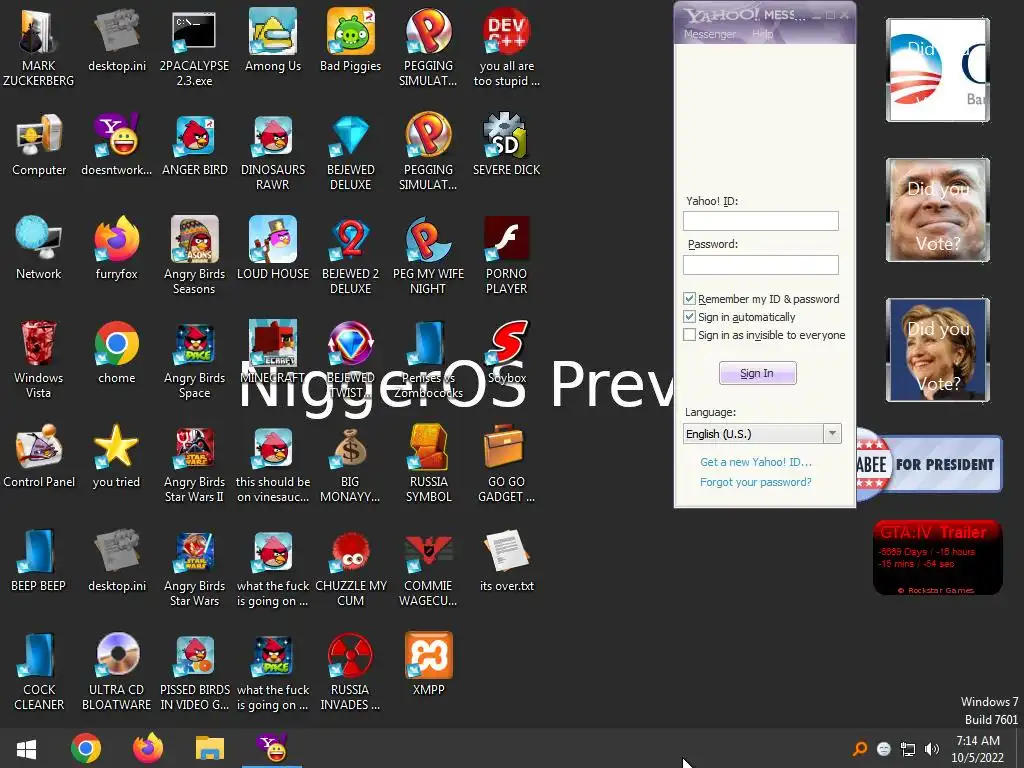Click the Sign In button

pos(758,373)
